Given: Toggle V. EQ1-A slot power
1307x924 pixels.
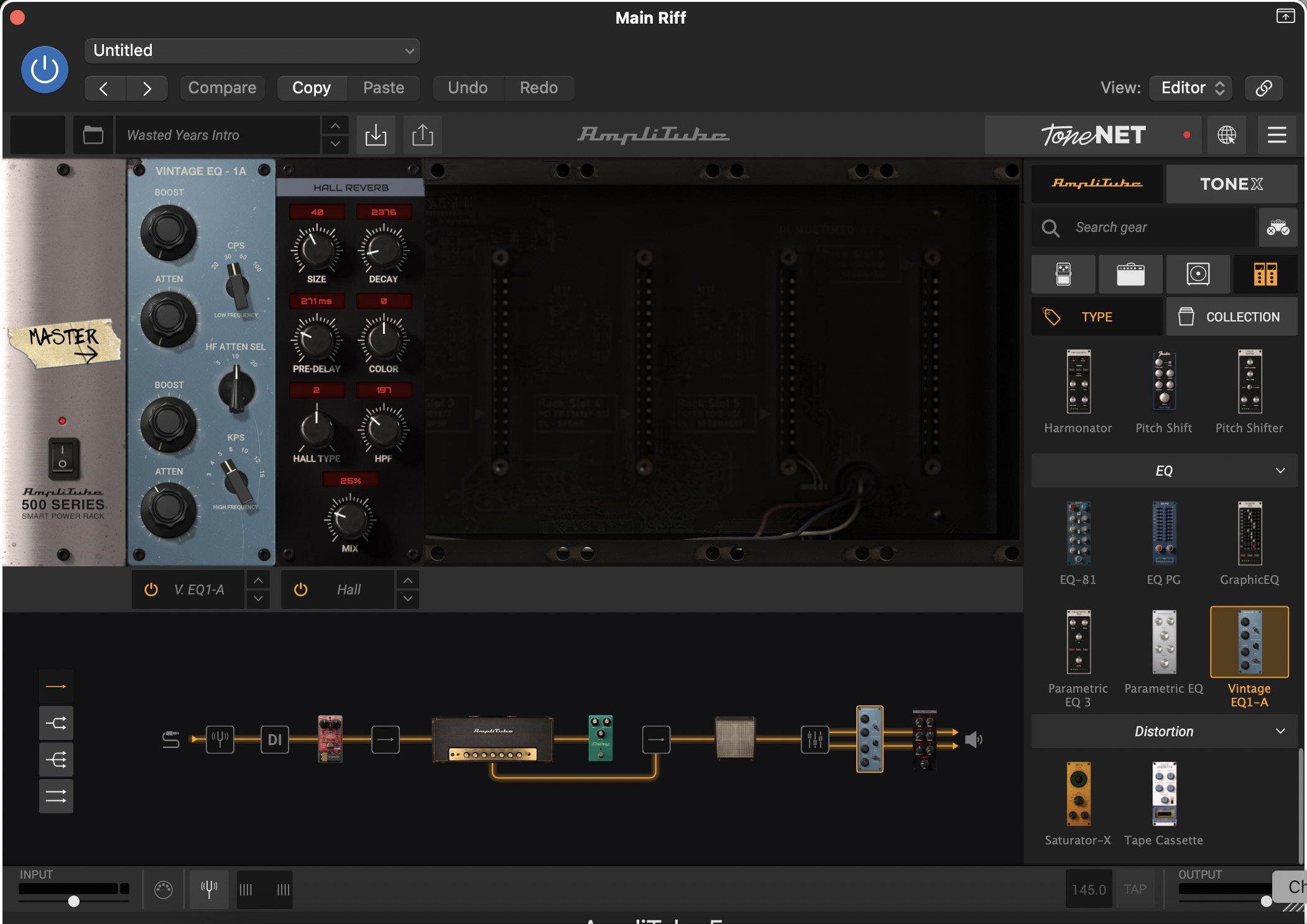Looking at the screenshot, I should point(151,589).
